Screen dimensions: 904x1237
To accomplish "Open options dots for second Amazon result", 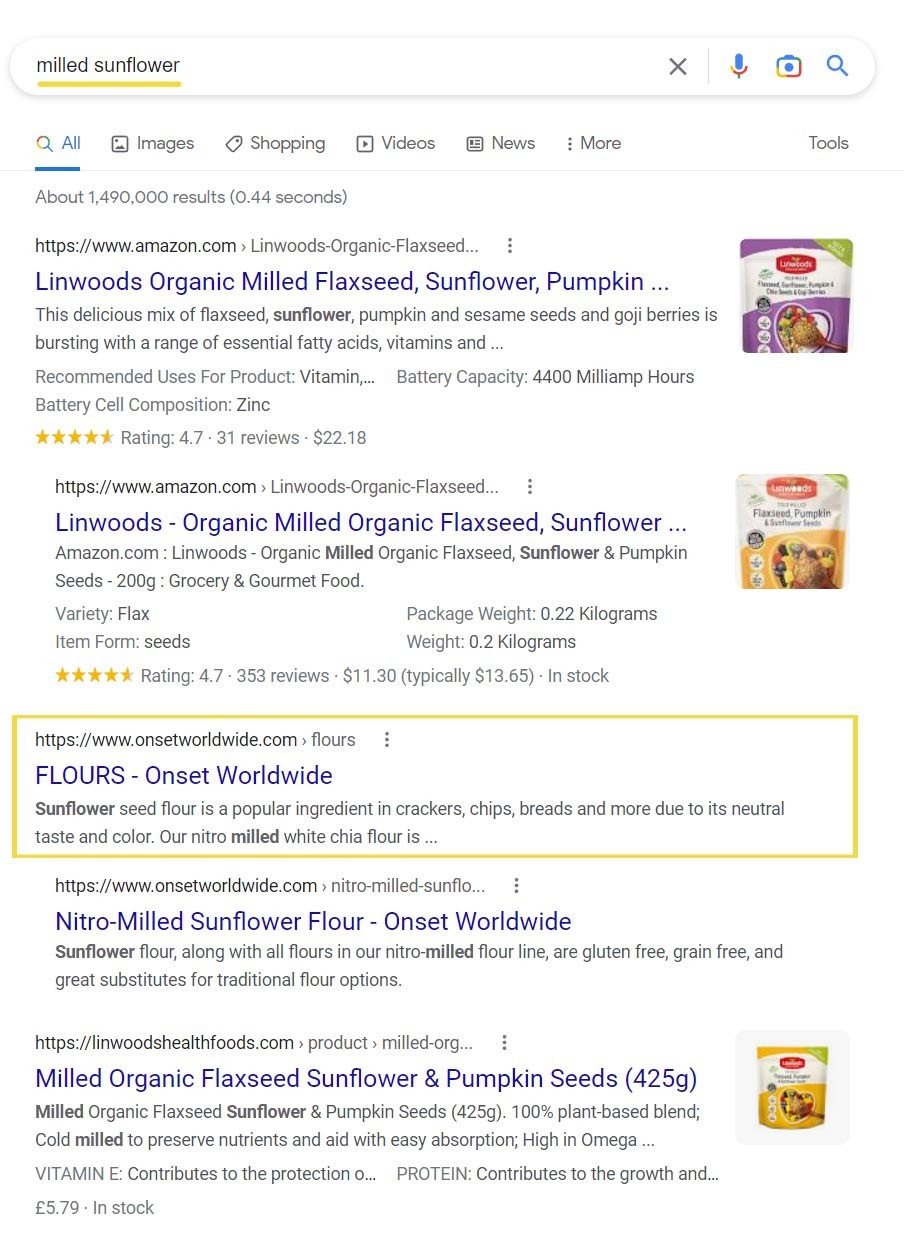I will 530,487.
